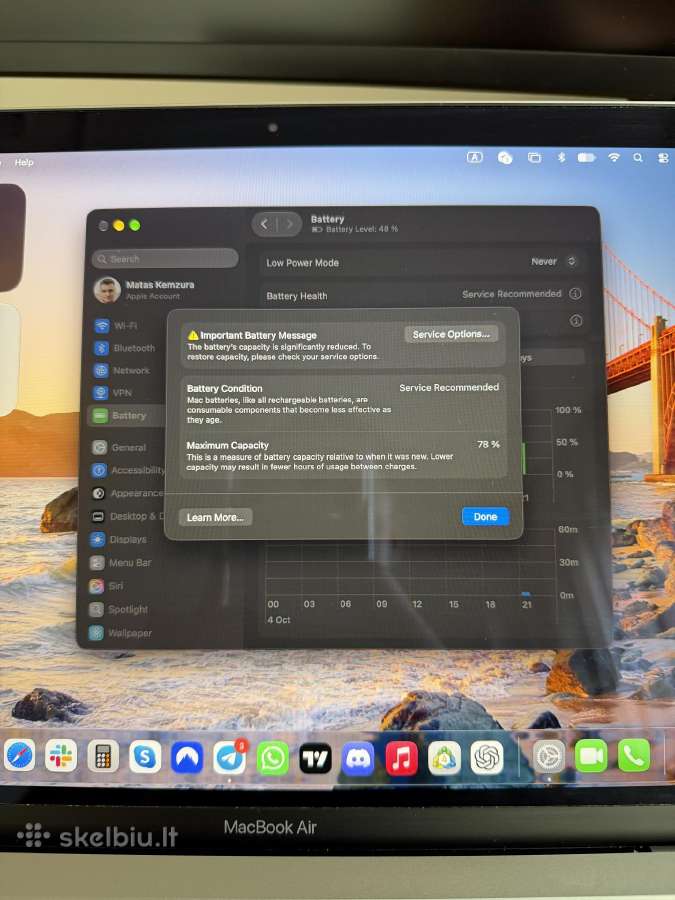Click the settings Search field
Image resolution: width=675 pixels, height=900 pixels.
(165, 258)
